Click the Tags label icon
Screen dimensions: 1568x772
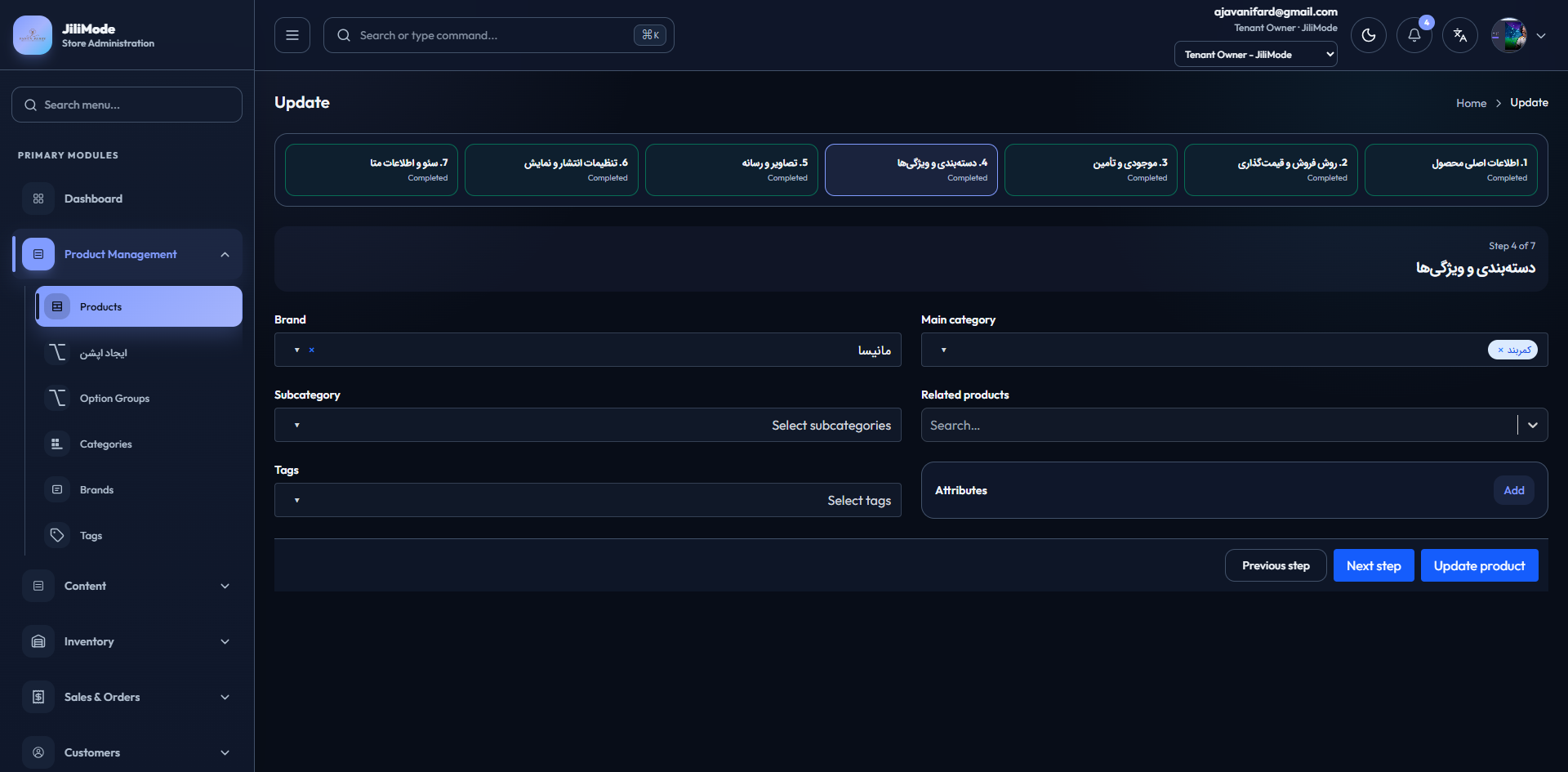[x=57, y=535]
